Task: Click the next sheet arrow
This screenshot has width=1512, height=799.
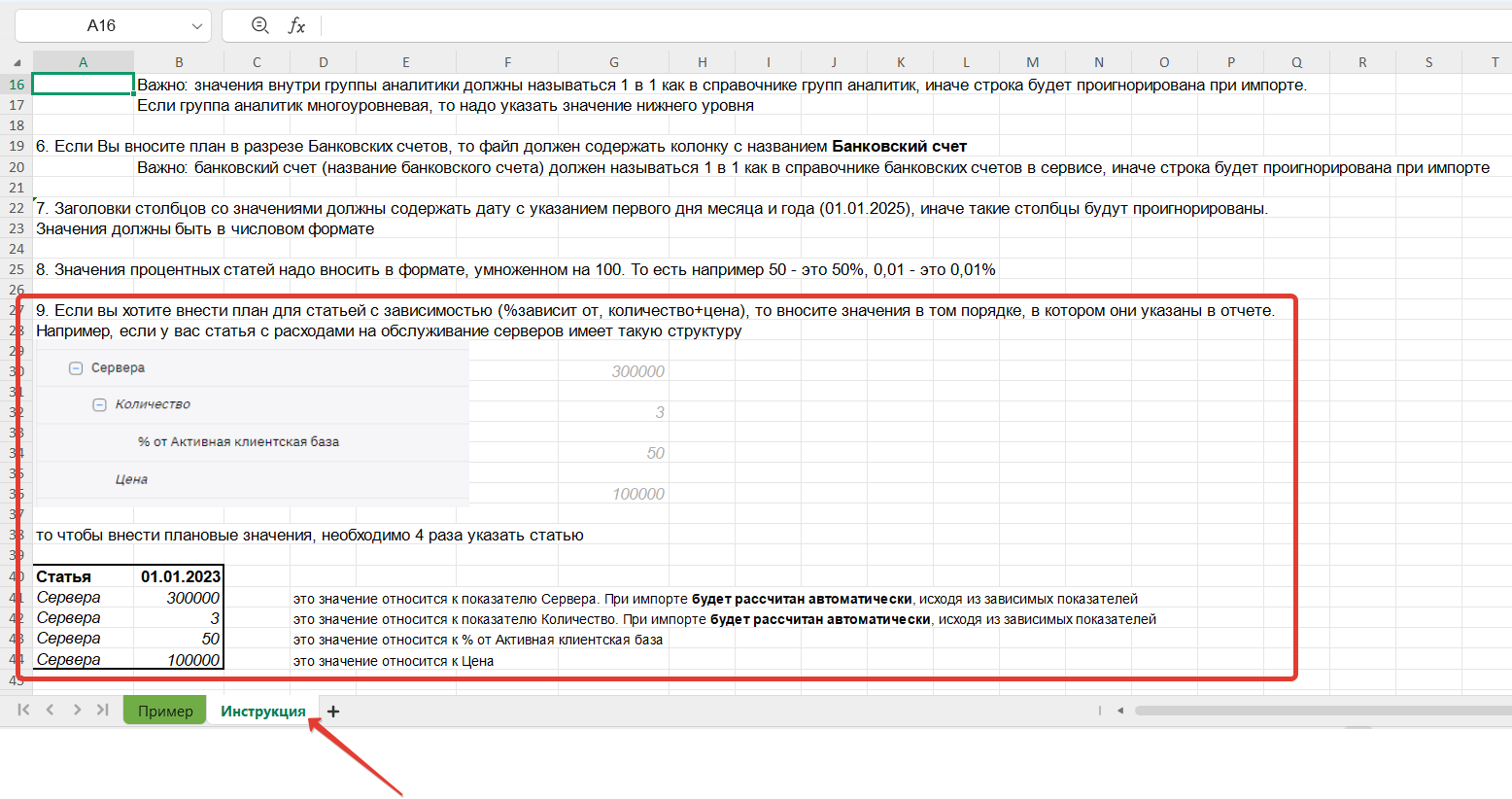Action: (x=77, y=711)
